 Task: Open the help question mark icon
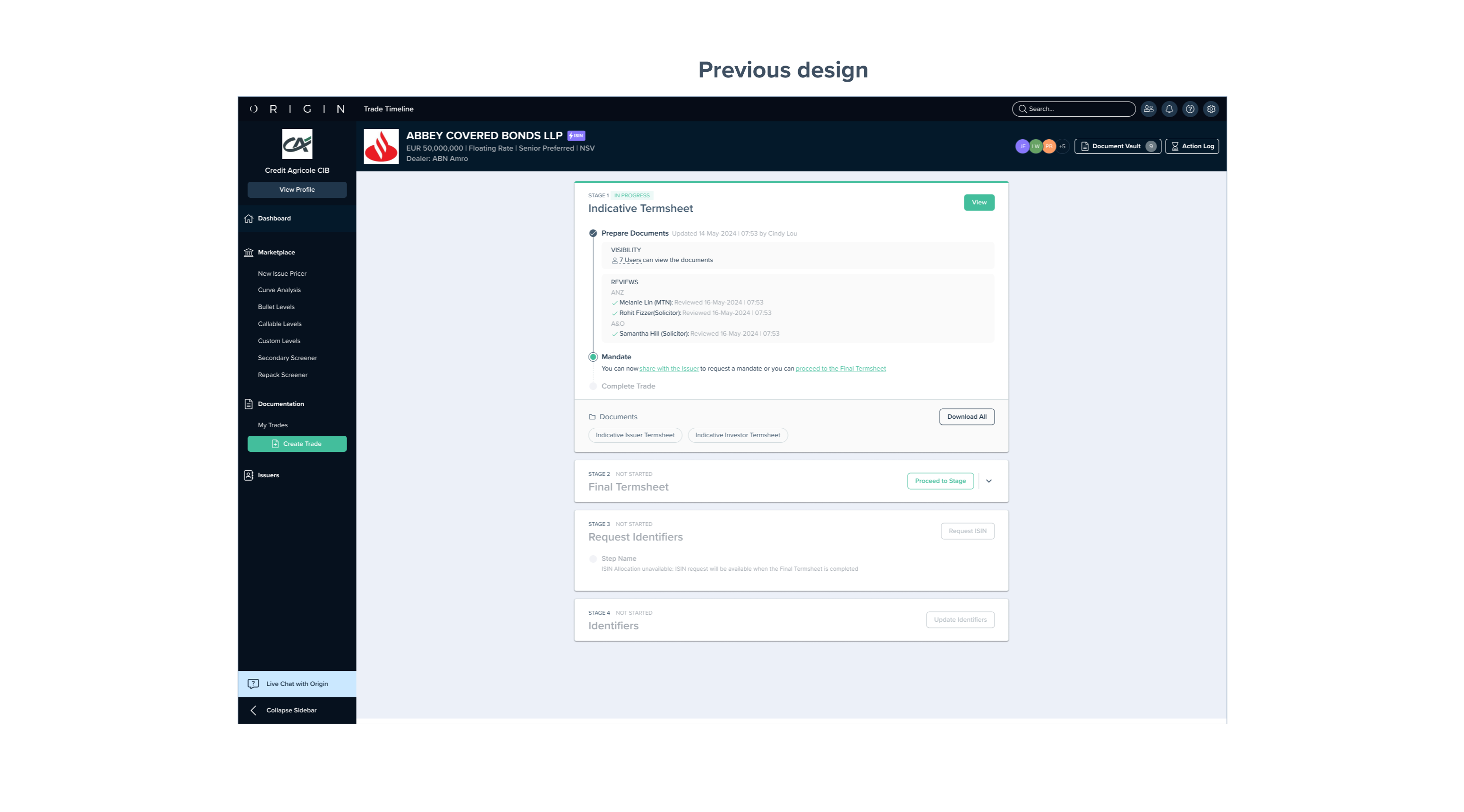click(1190, 109)
